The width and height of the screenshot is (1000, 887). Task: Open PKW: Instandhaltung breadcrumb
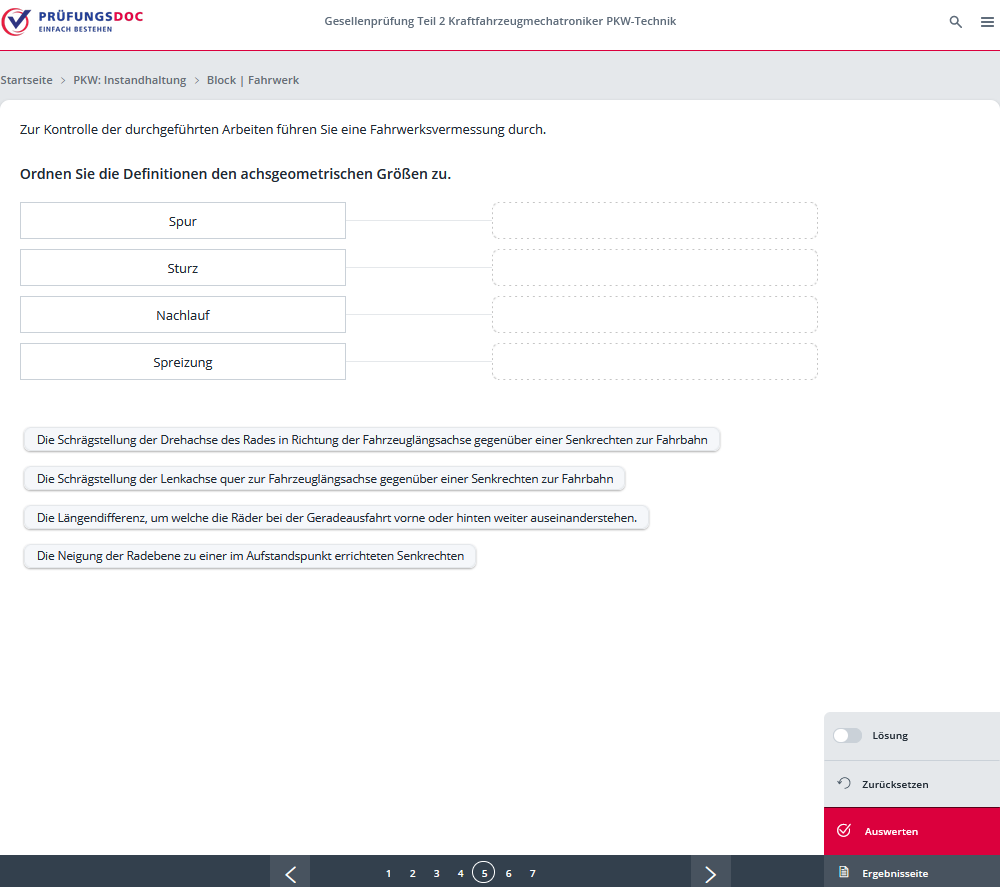pos(130,80)
